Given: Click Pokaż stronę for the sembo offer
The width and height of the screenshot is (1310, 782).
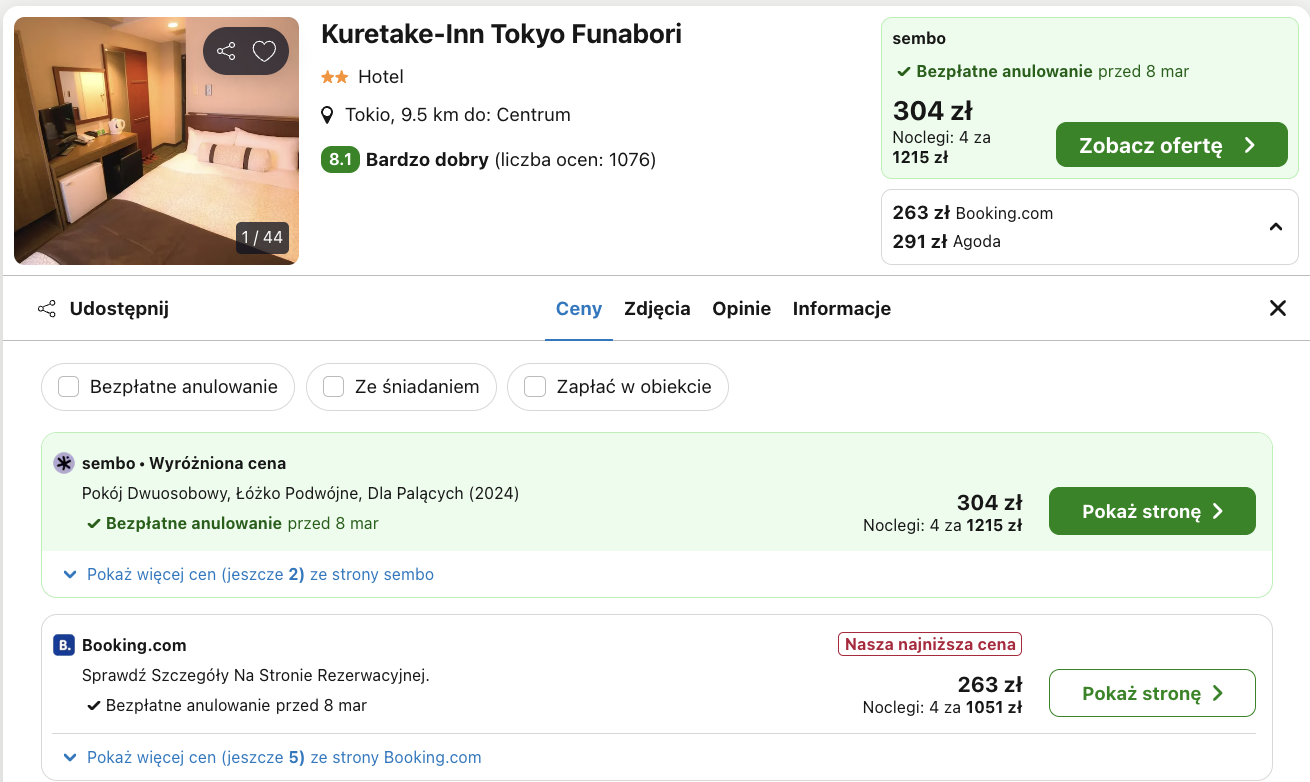Looking at the screenshot, I should [1152, 511].
